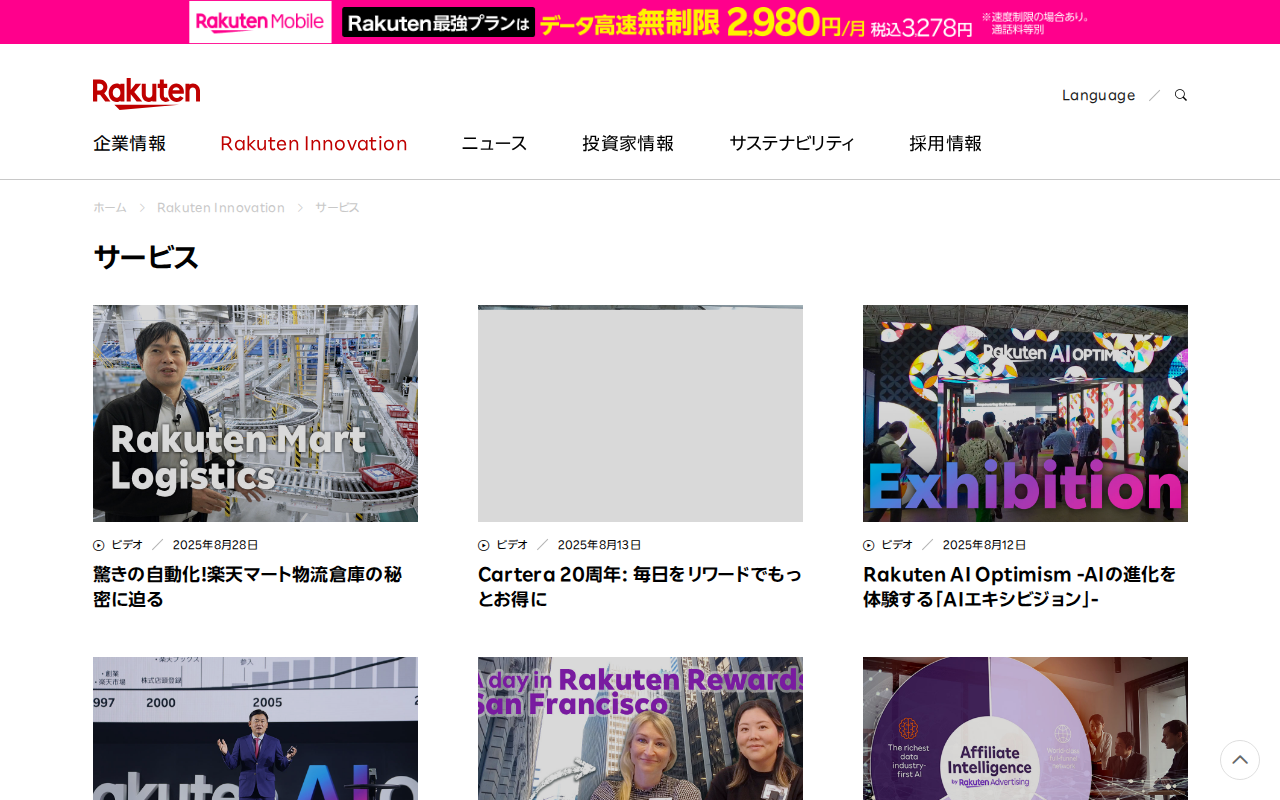This screenshot has width=1280, height=800.
Task: Select the Rakuten Innovation tab in navigation
Action: (x=313, y=141)
